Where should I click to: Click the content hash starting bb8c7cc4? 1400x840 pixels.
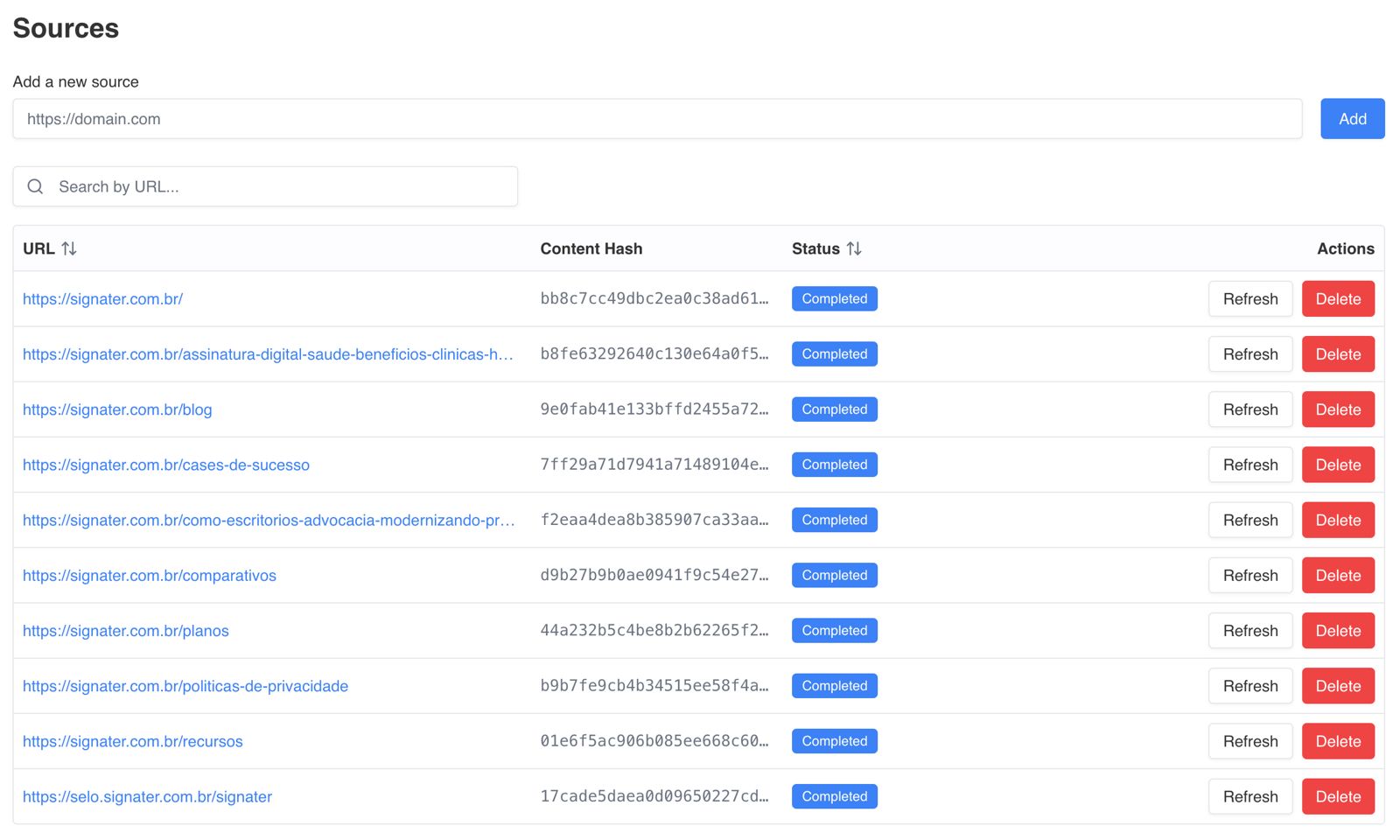(654, 299)
